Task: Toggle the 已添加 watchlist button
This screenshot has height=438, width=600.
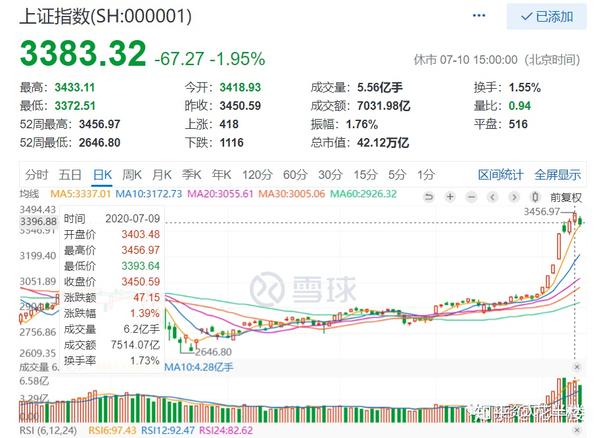Action: pyautogui.click(x=547, y=17)
